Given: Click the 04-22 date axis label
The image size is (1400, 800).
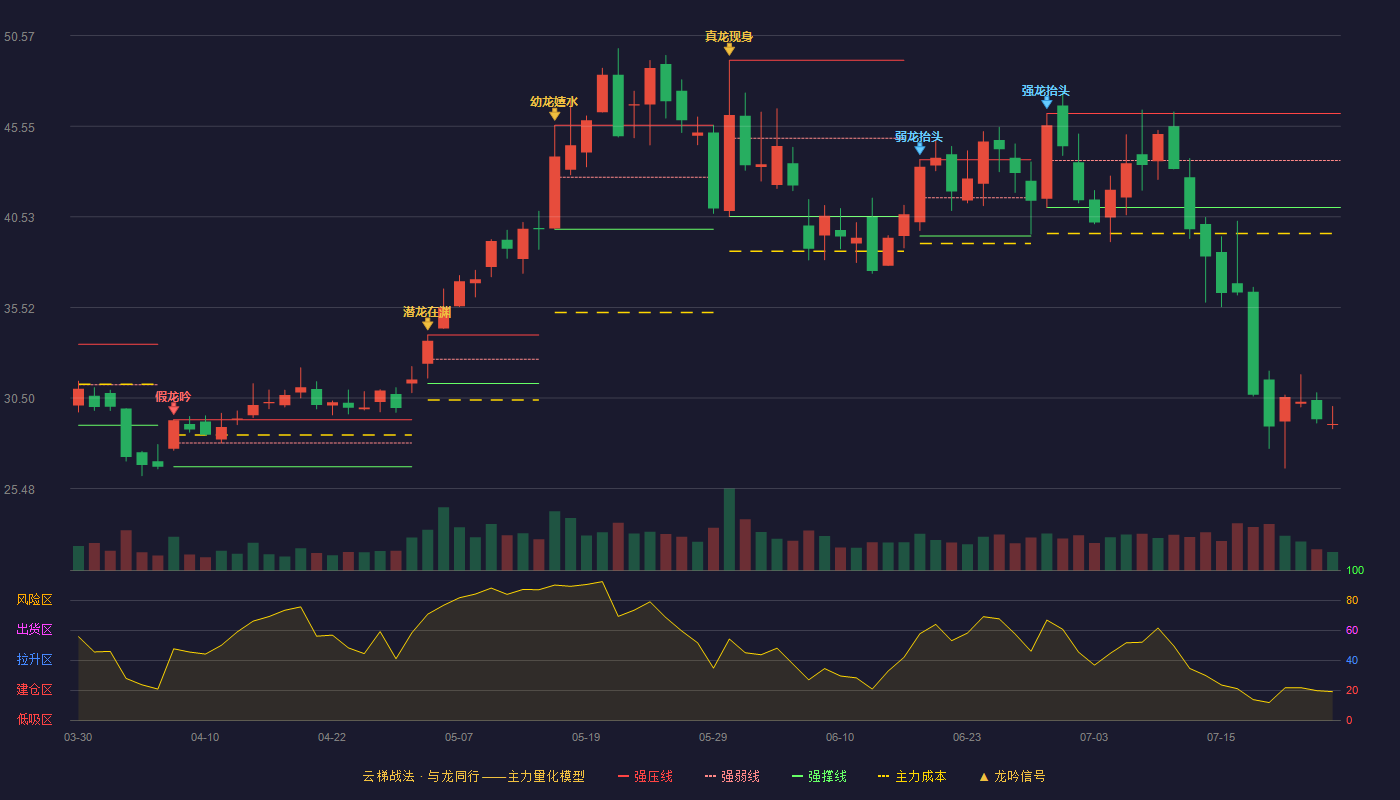Looking at the screenshot, I should coord(332,737).
